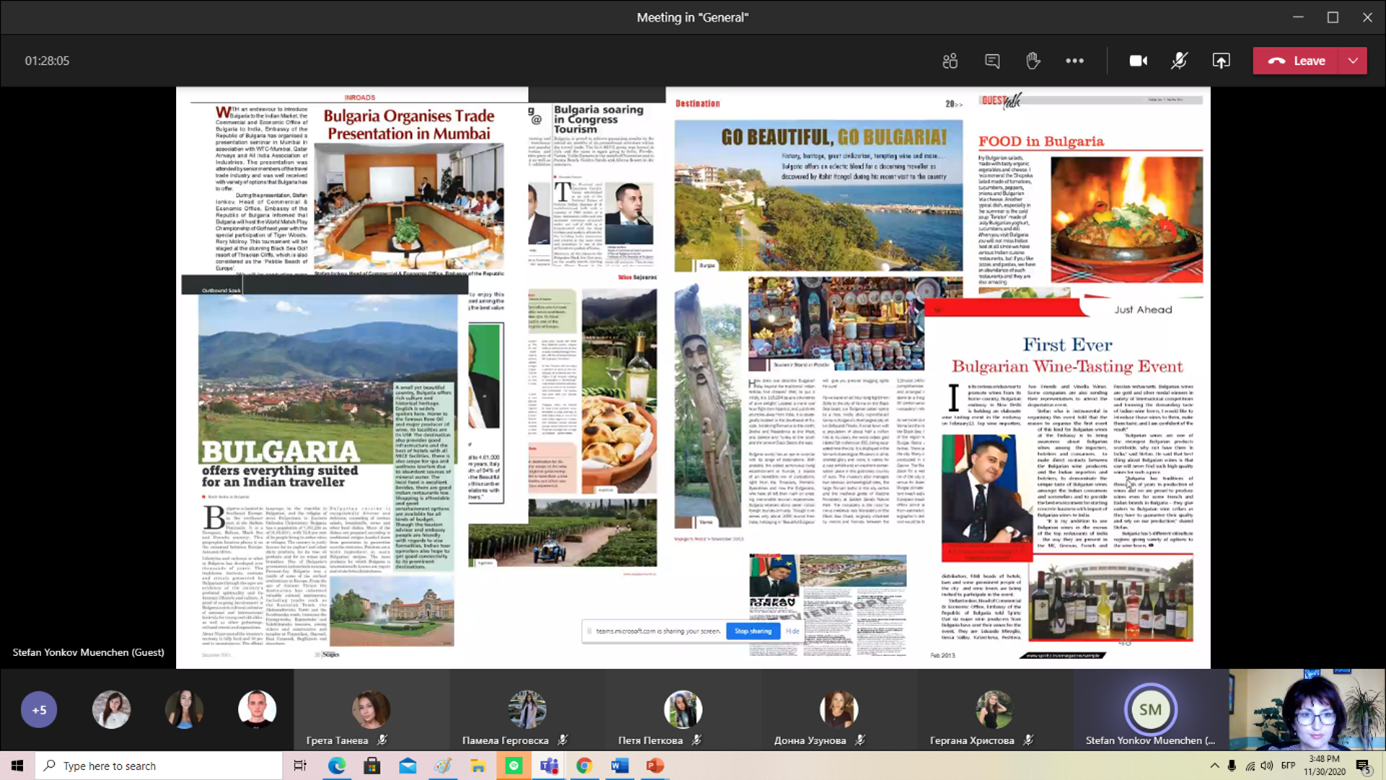Viewport: 1386px width, 780px height.
Task: Open Google Chrome from the taskbar
Action: pos(584,766)
